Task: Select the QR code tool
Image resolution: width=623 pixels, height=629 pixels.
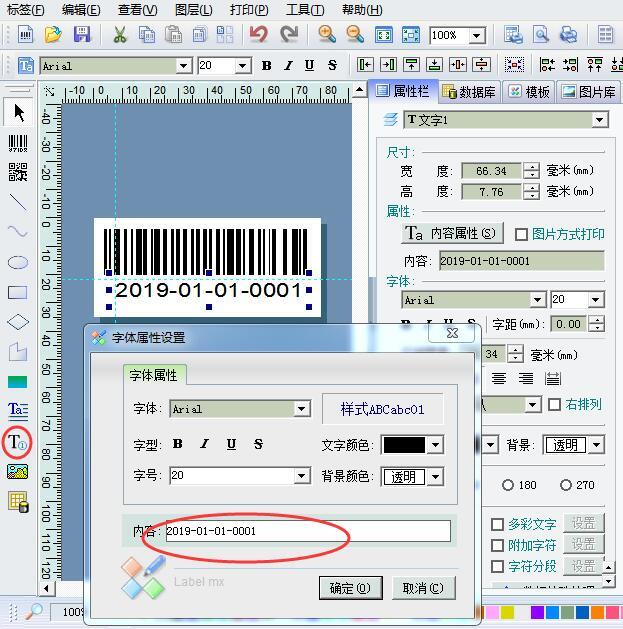Action: (x=18, y=172)
